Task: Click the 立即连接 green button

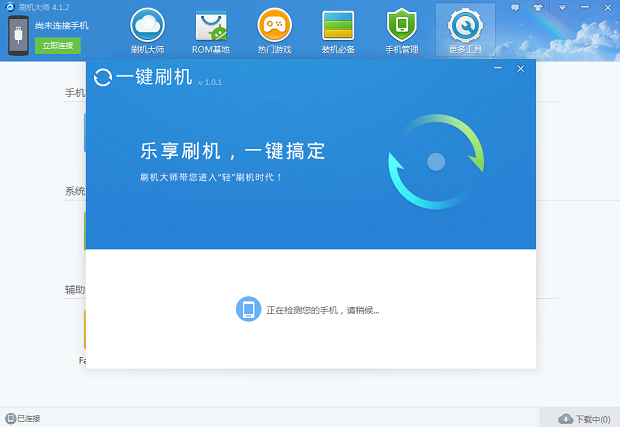Action: (x=57, y=45)
